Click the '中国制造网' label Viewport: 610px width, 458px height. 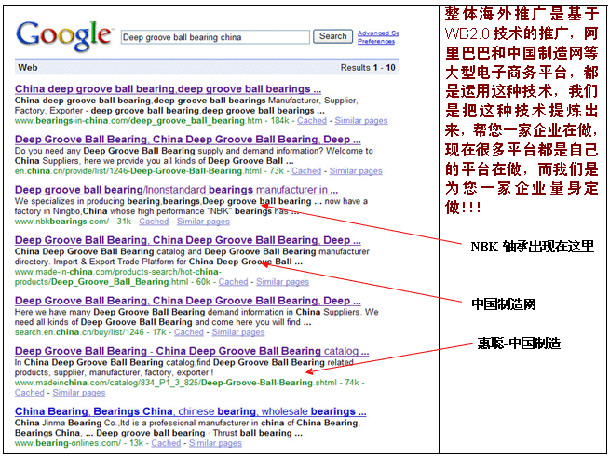(503, 304)
